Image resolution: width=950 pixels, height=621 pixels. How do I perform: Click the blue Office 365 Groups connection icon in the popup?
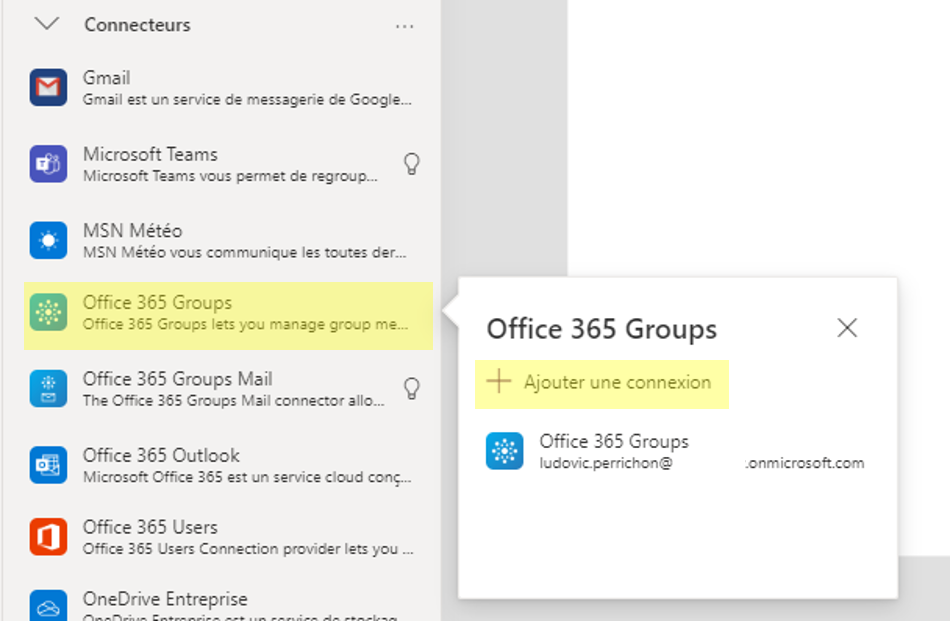point(505,451)
